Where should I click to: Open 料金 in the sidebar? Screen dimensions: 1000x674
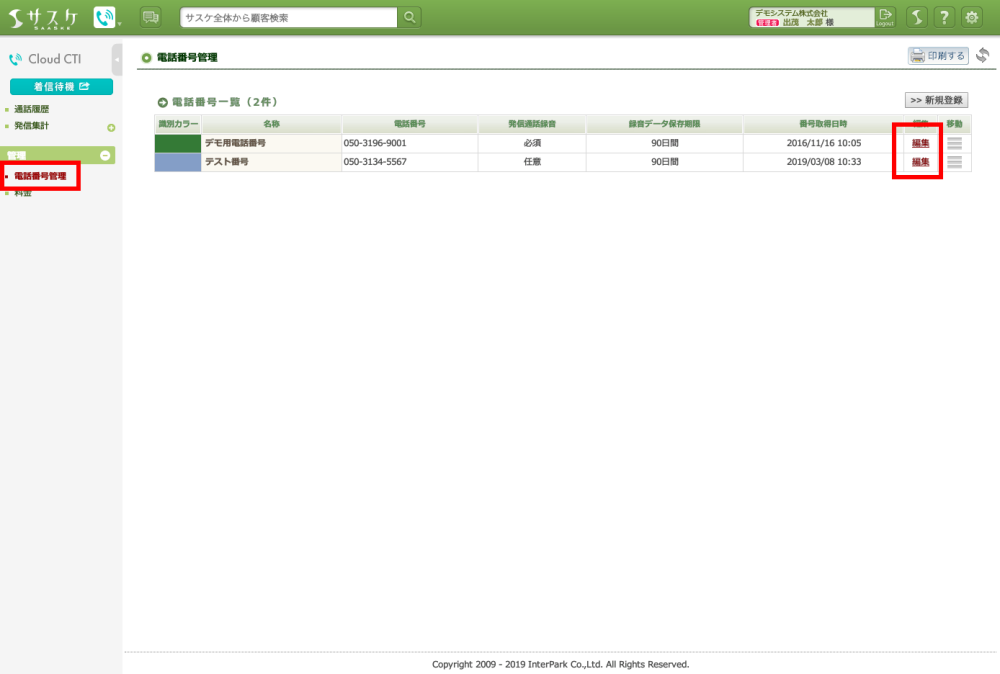23,193
